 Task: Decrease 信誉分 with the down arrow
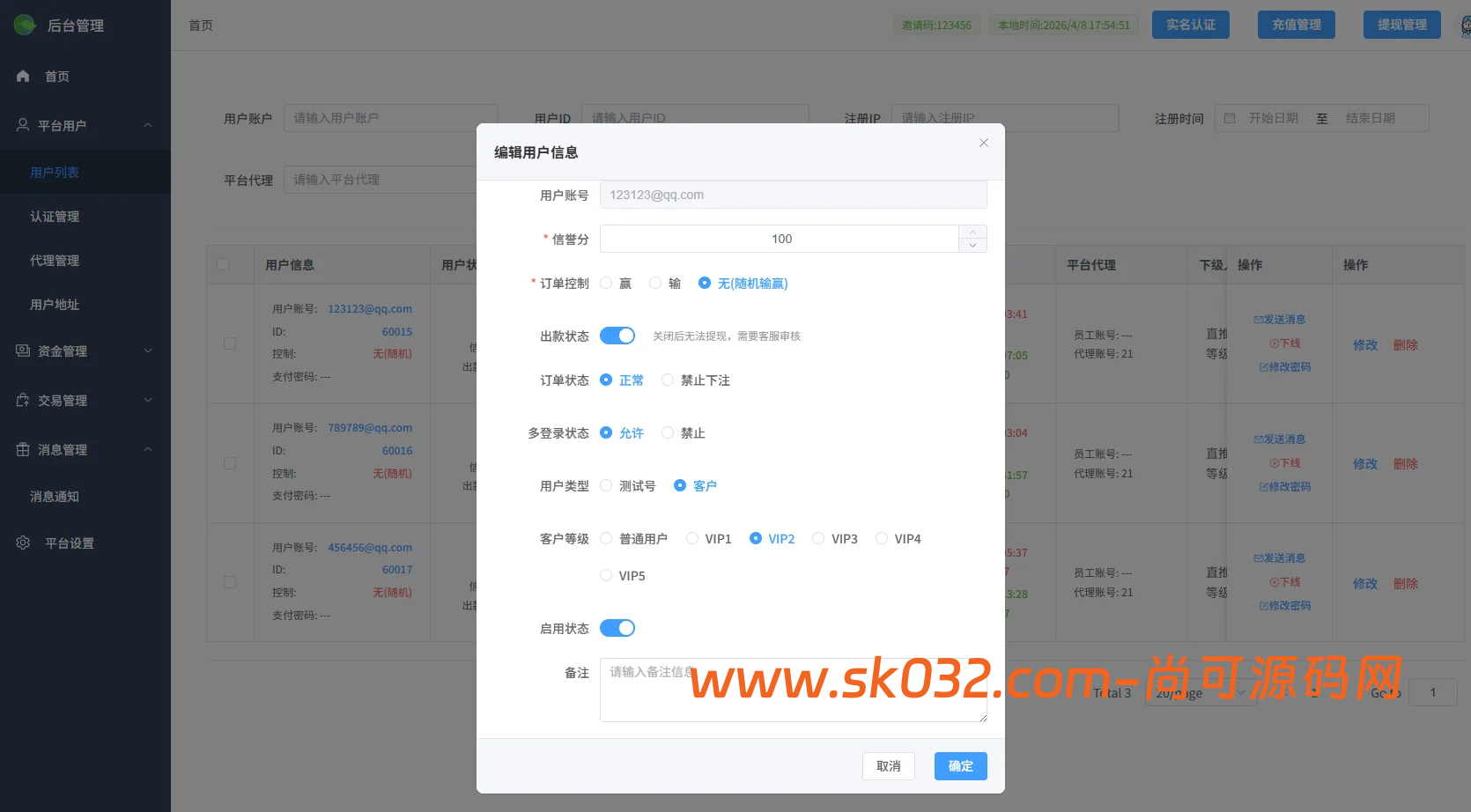972,246
